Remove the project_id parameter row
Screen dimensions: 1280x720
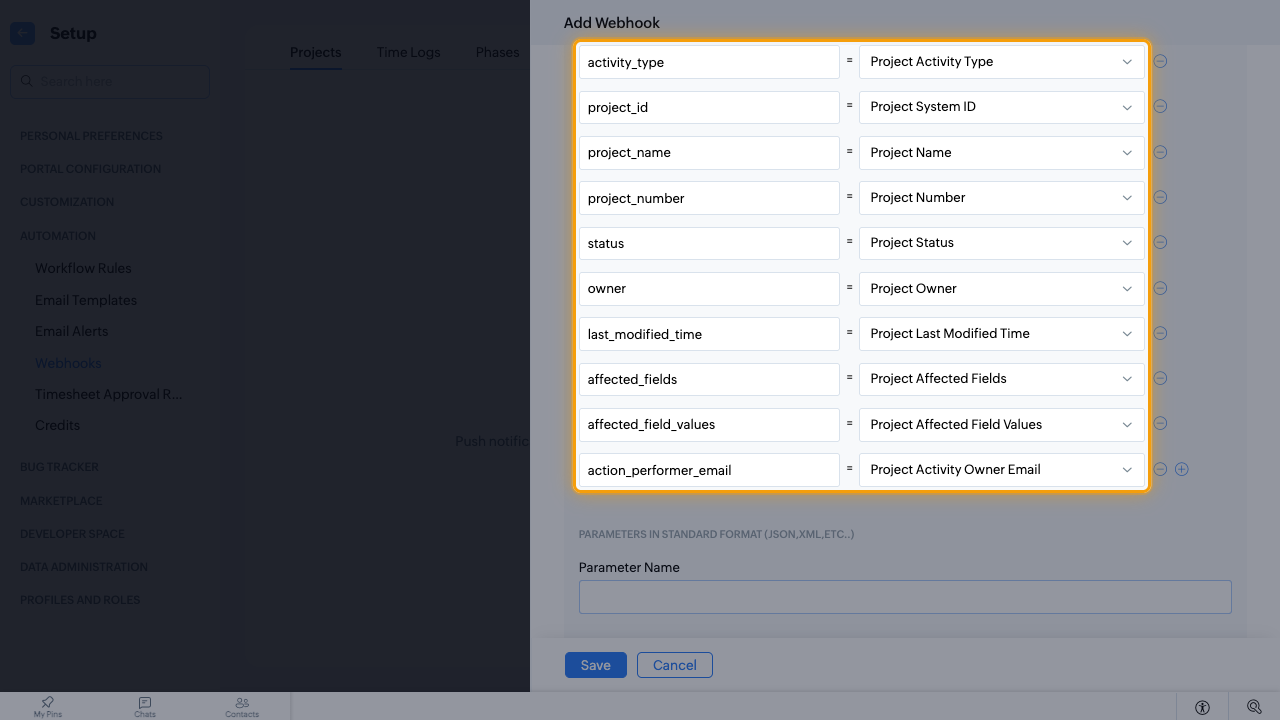[1160, 106]
